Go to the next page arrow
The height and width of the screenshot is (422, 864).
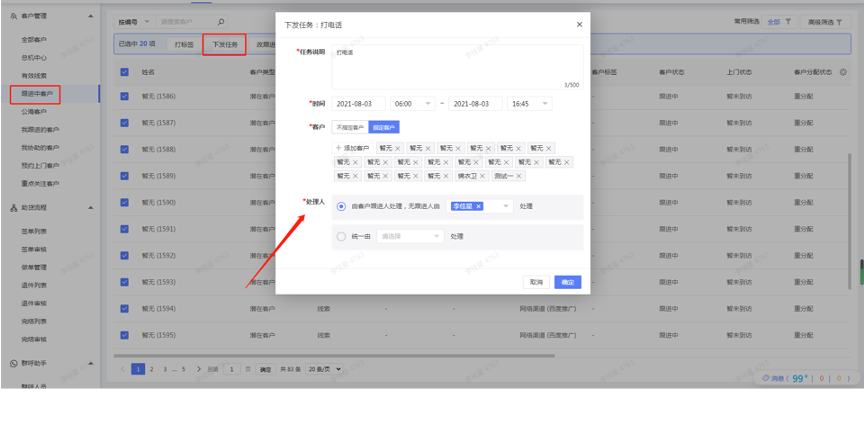click(199, 369)
